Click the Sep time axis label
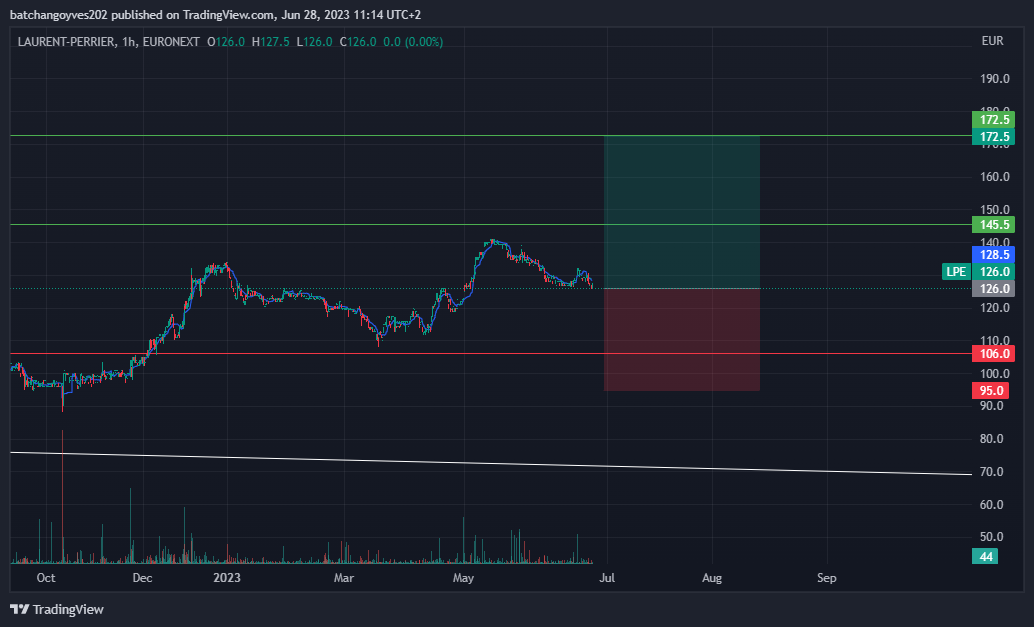Screen dimensions: 1034x627 tap(827, 578)
